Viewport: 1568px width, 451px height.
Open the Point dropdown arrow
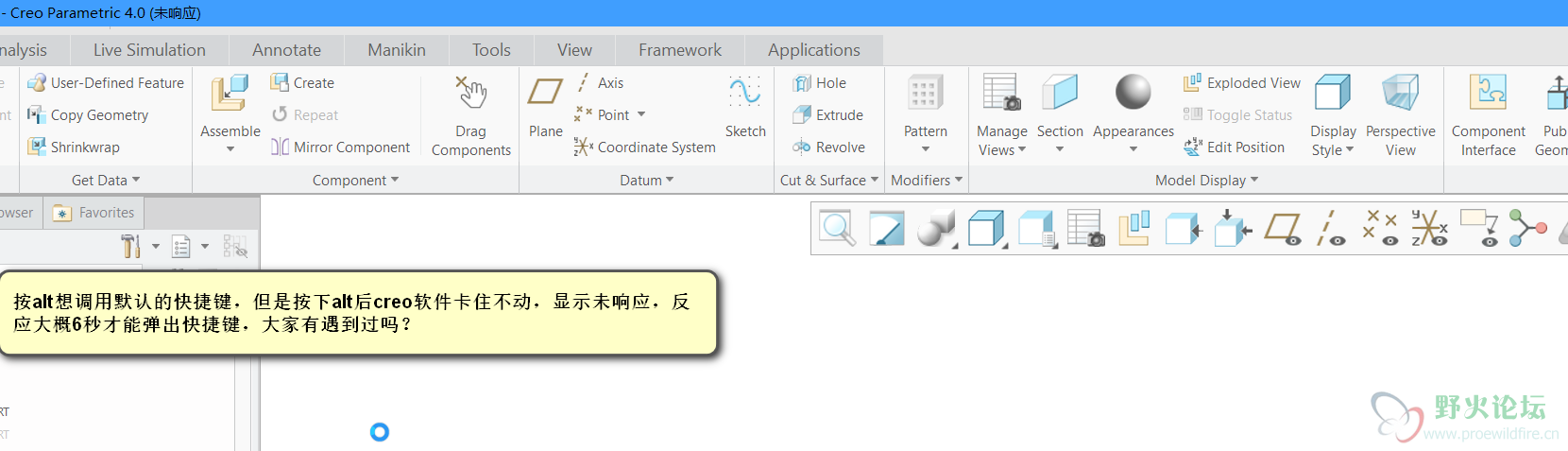641,114
